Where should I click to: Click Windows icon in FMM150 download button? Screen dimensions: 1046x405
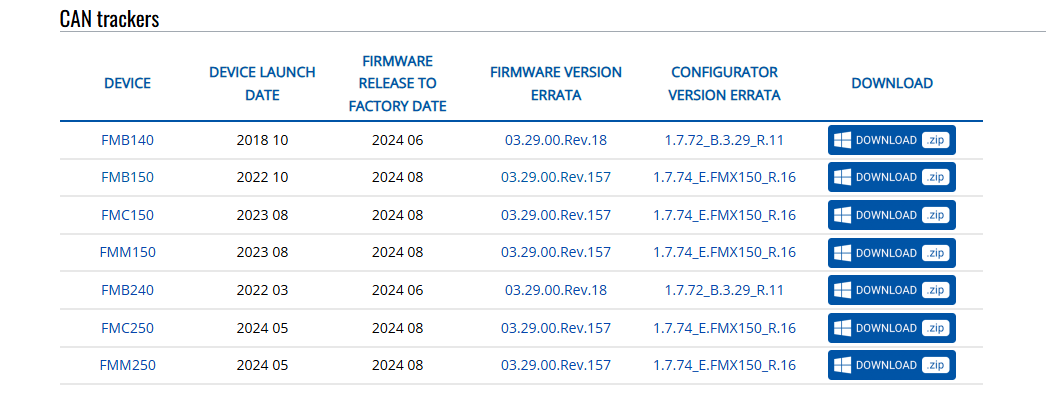[842, 252]
